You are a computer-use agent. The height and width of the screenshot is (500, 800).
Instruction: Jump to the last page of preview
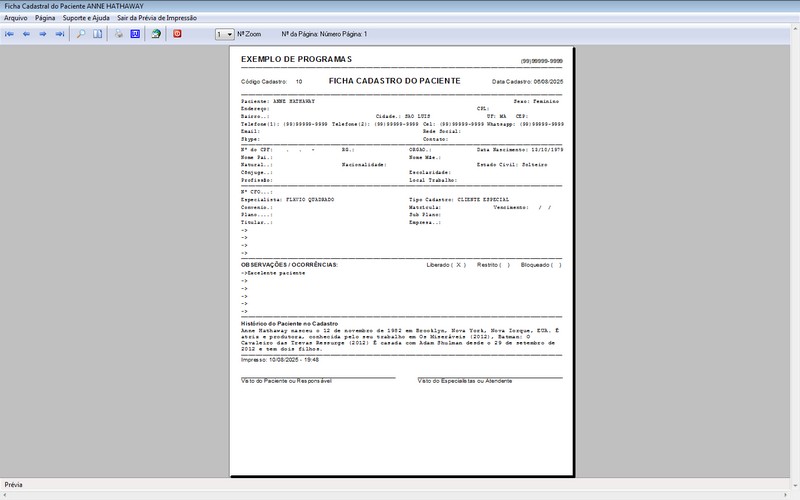click(x=60, y=34)
